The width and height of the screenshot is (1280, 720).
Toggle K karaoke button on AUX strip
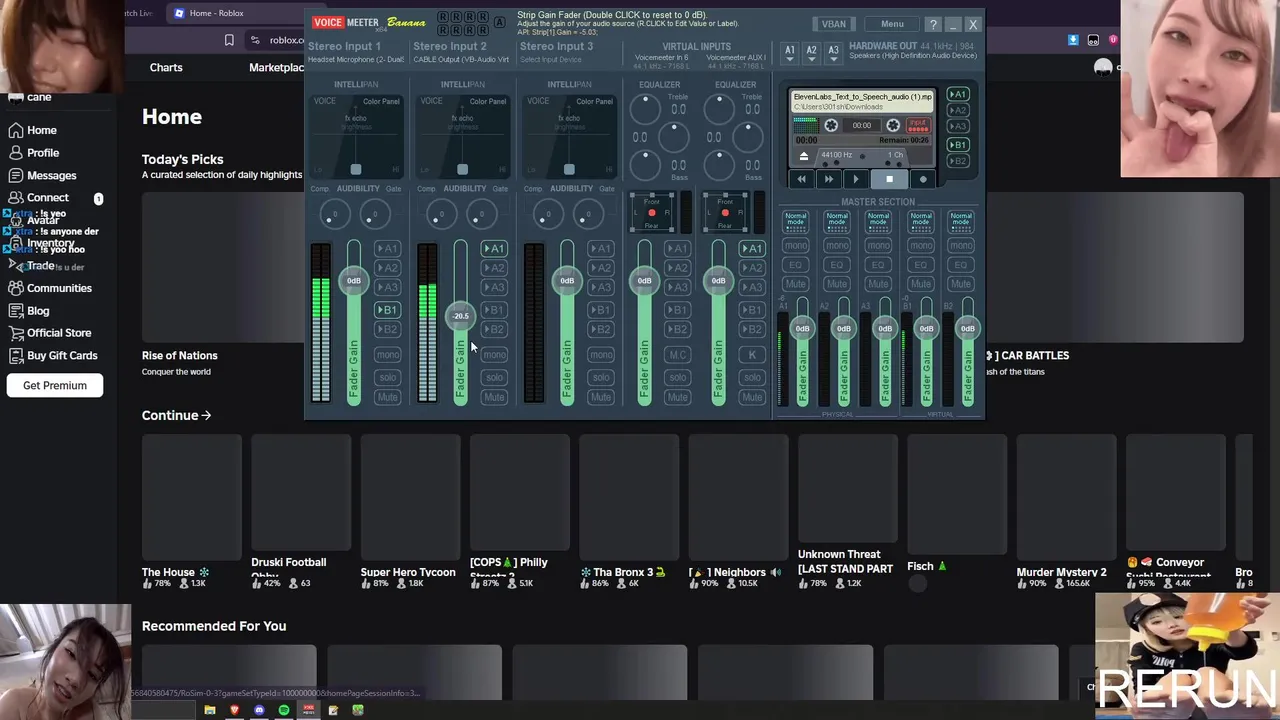click(752, 354)
